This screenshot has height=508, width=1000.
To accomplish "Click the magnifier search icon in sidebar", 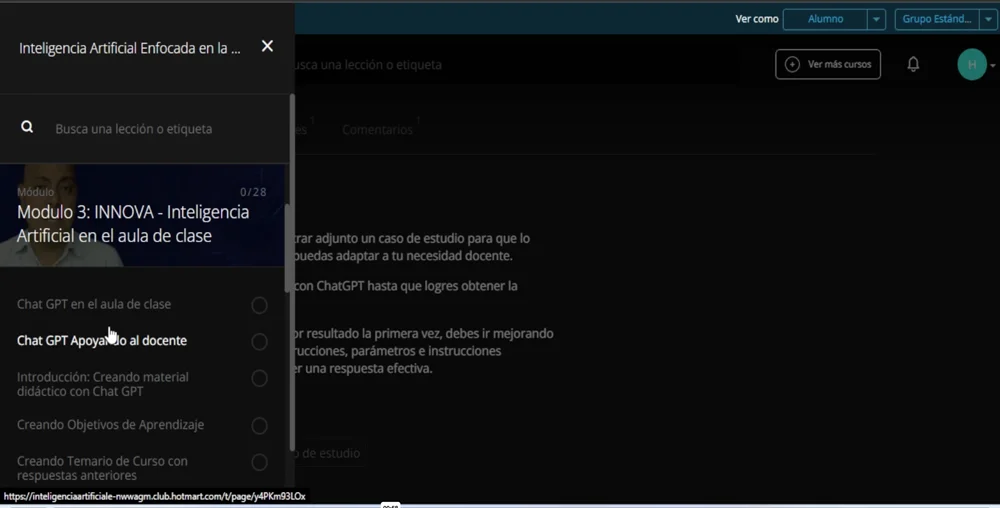I will click(x=27, y=127).
